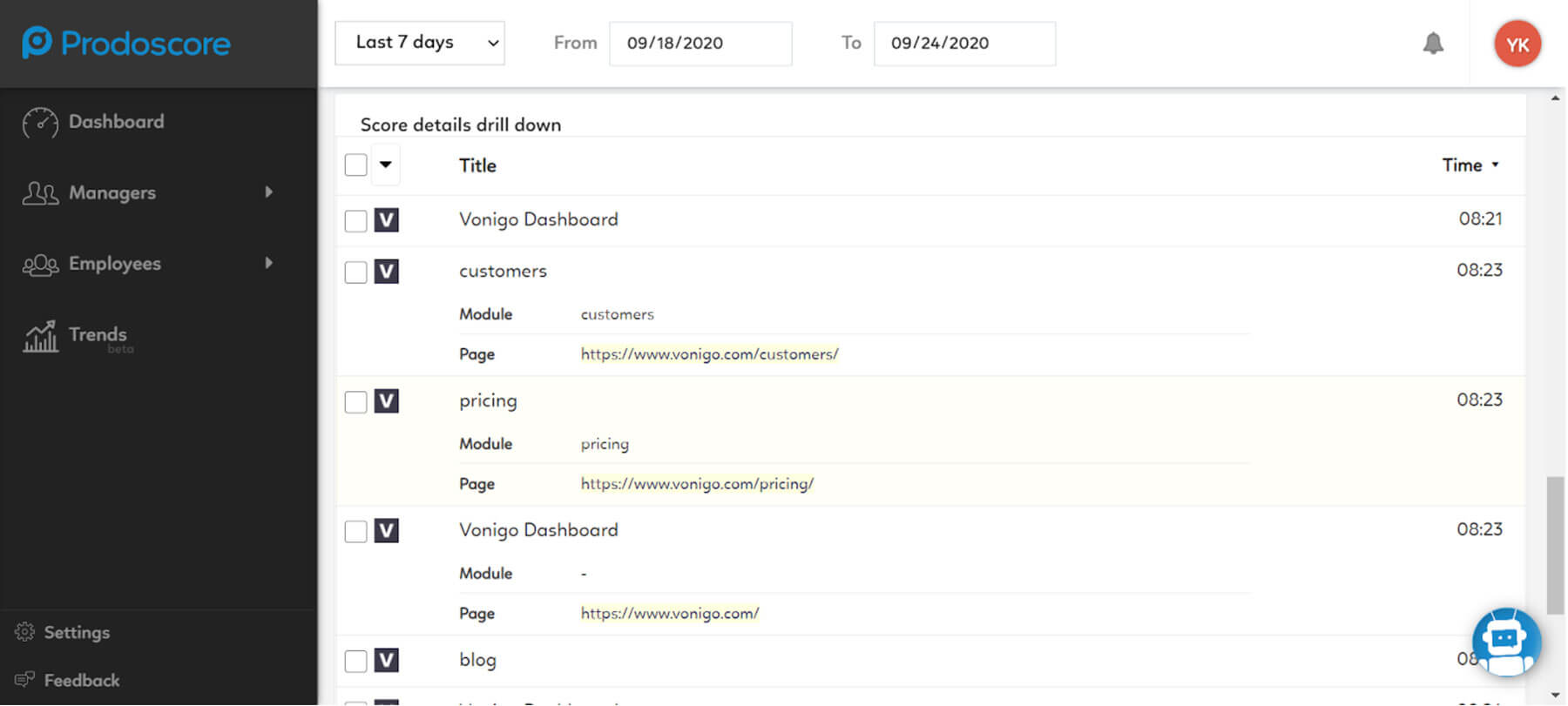Click the Title column header
The width and height of the screenshot is (1568, 706).
pos(477,165)
